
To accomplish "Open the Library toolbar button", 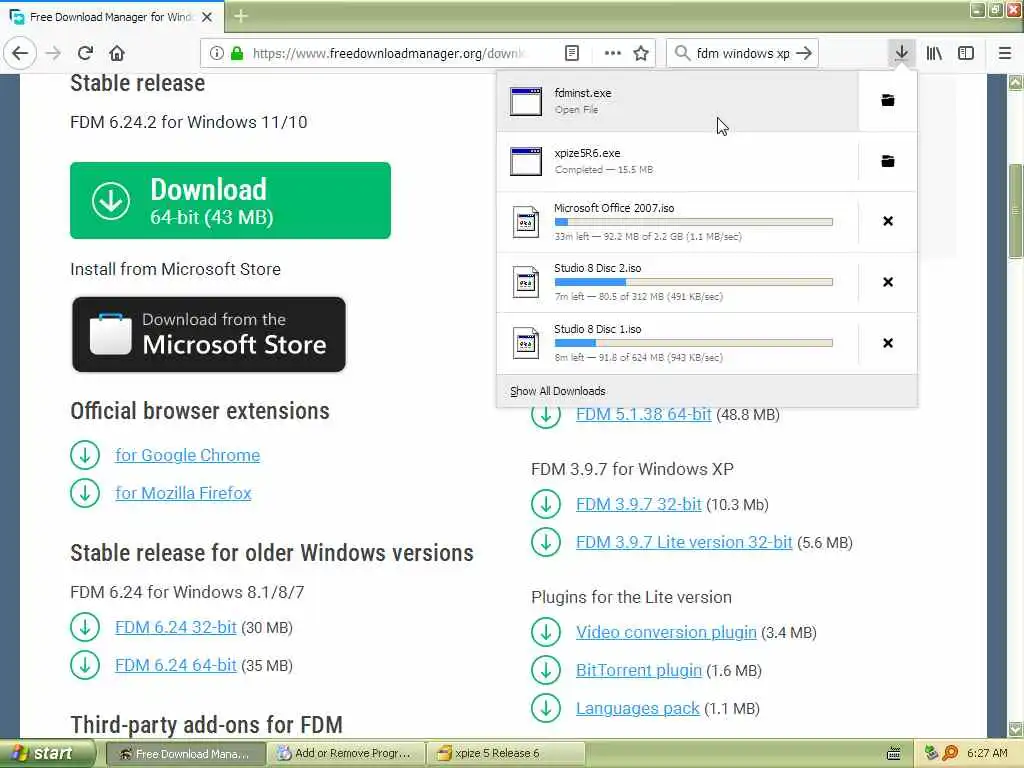I will (x=934, y=53).
